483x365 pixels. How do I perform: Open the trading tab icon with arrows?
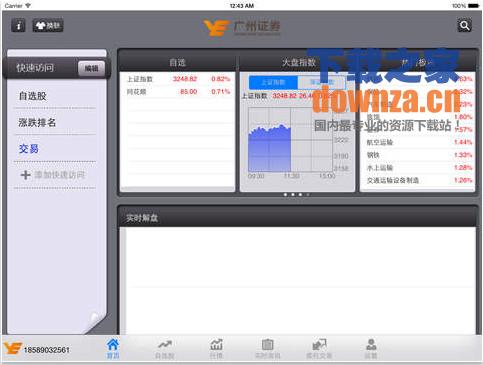pyautogui.click(x=319, y=344)
